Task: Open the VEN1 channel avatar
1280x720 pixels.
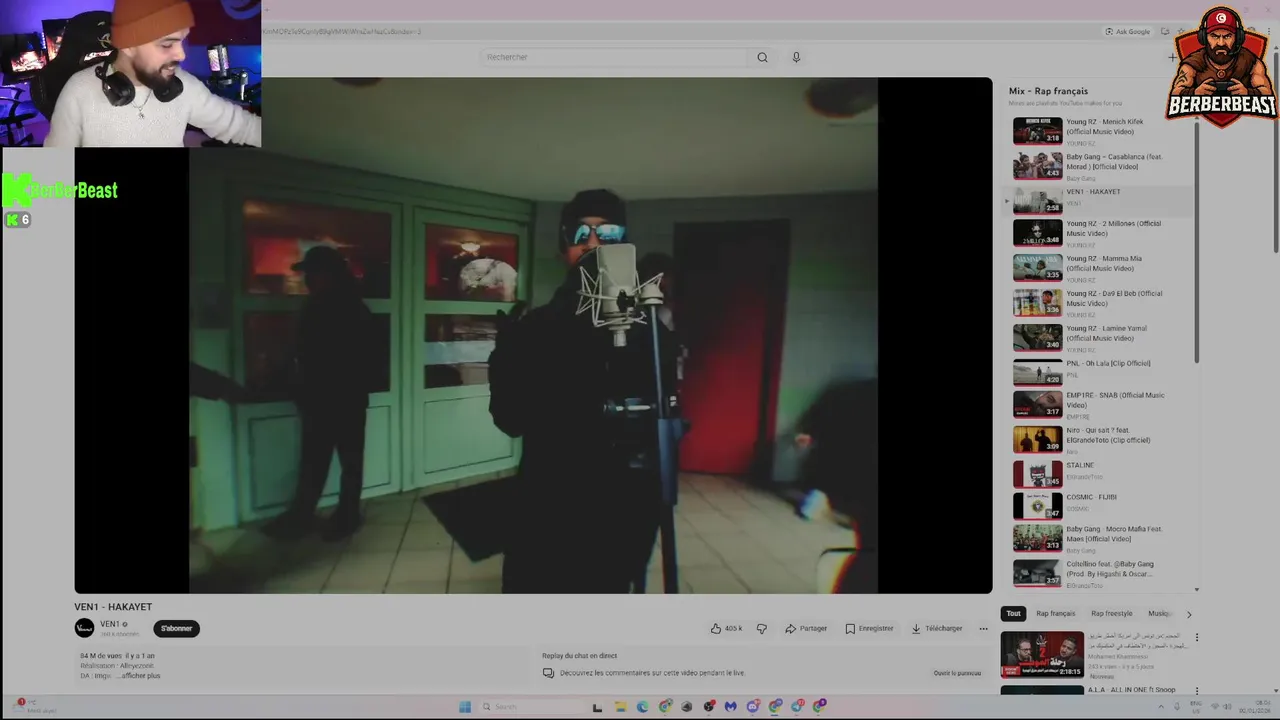Action: click(84, 628)
